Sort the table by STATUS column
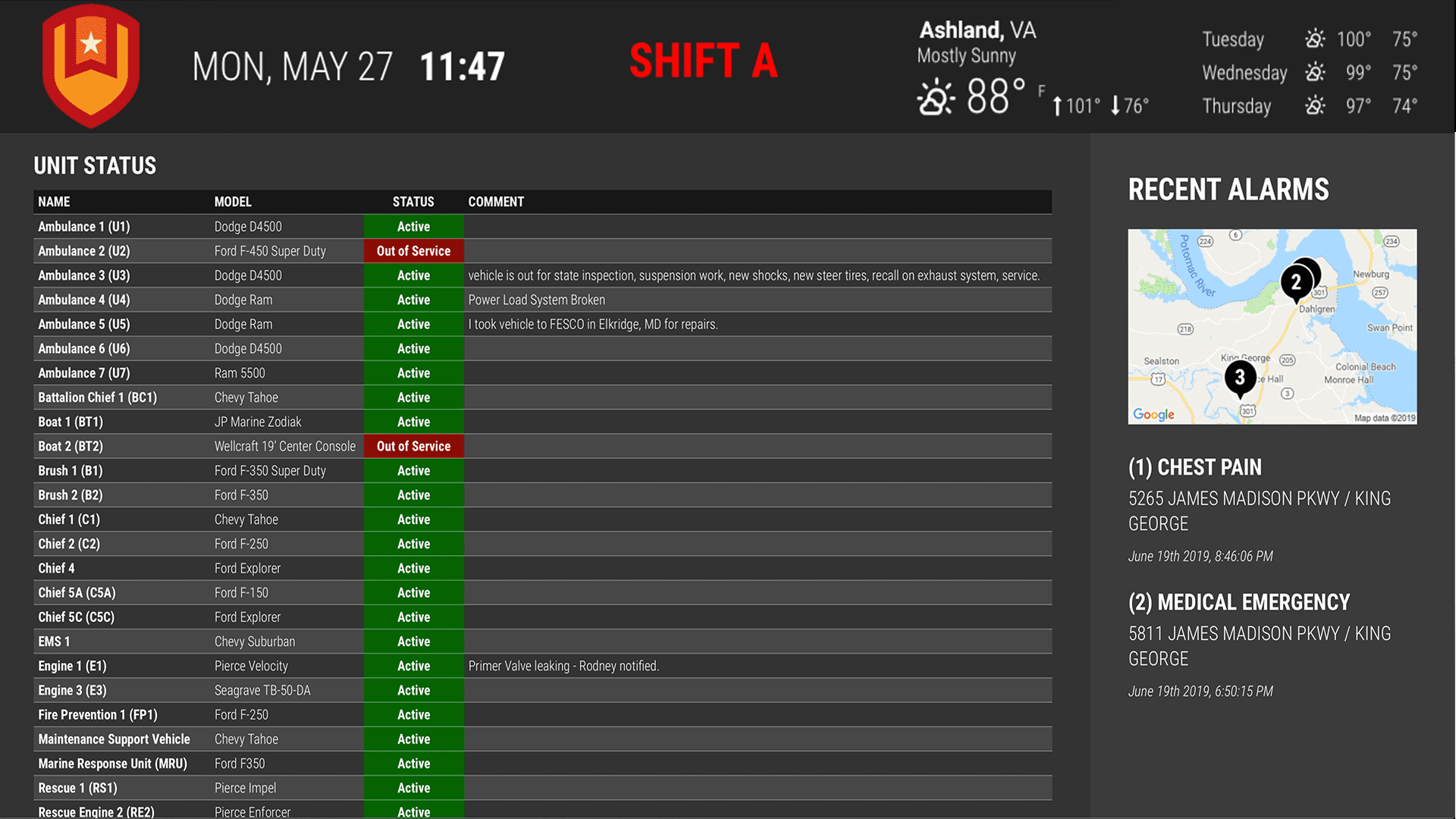Screen dimensions: 1456x819 click(x=413, y=202)
